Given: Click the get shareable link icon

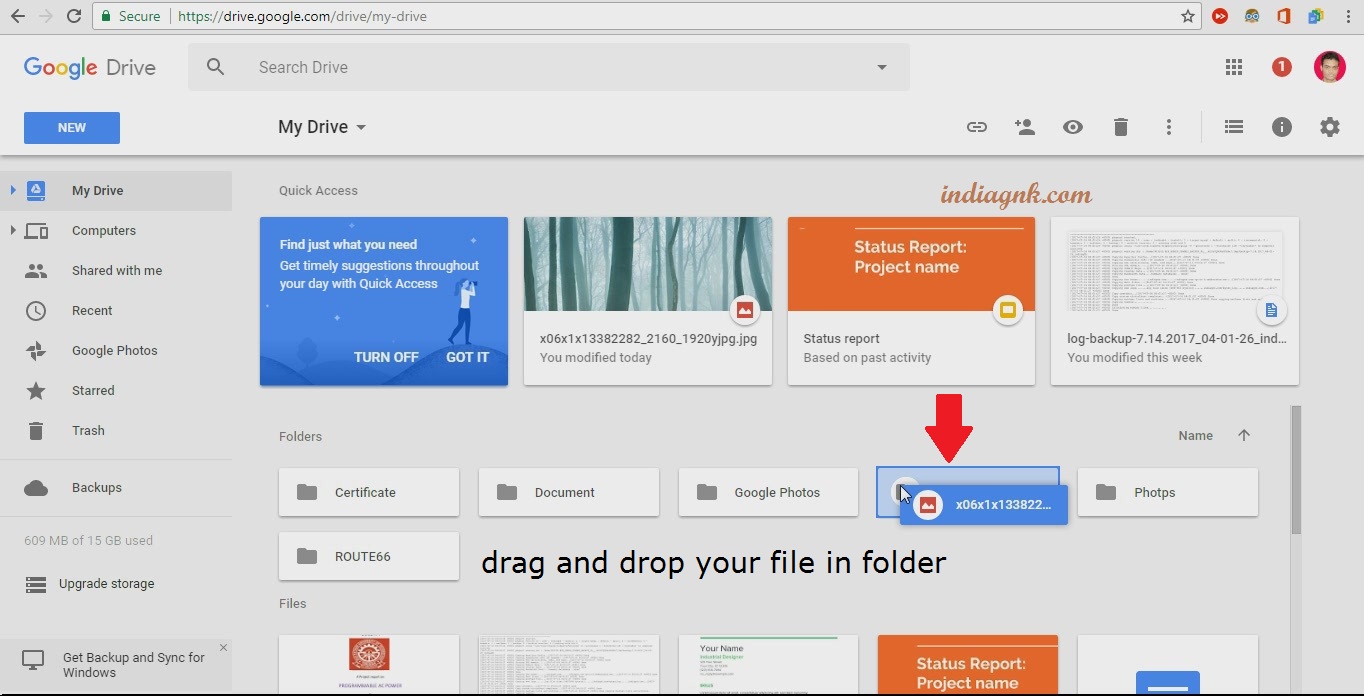Looking at the screenshot, I should 976,127.
